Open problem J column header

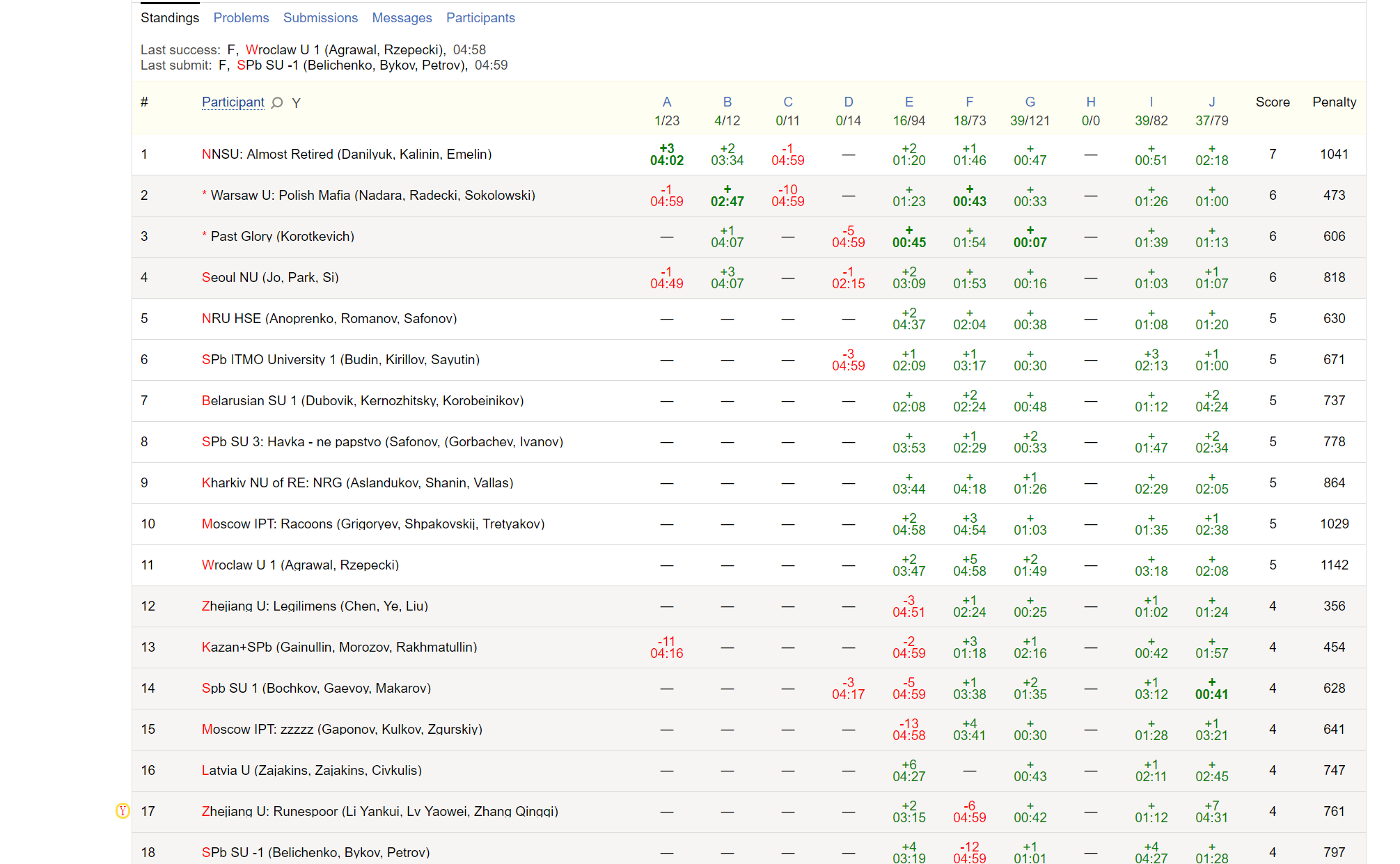pyautogui.click(x=1211, y=102)
